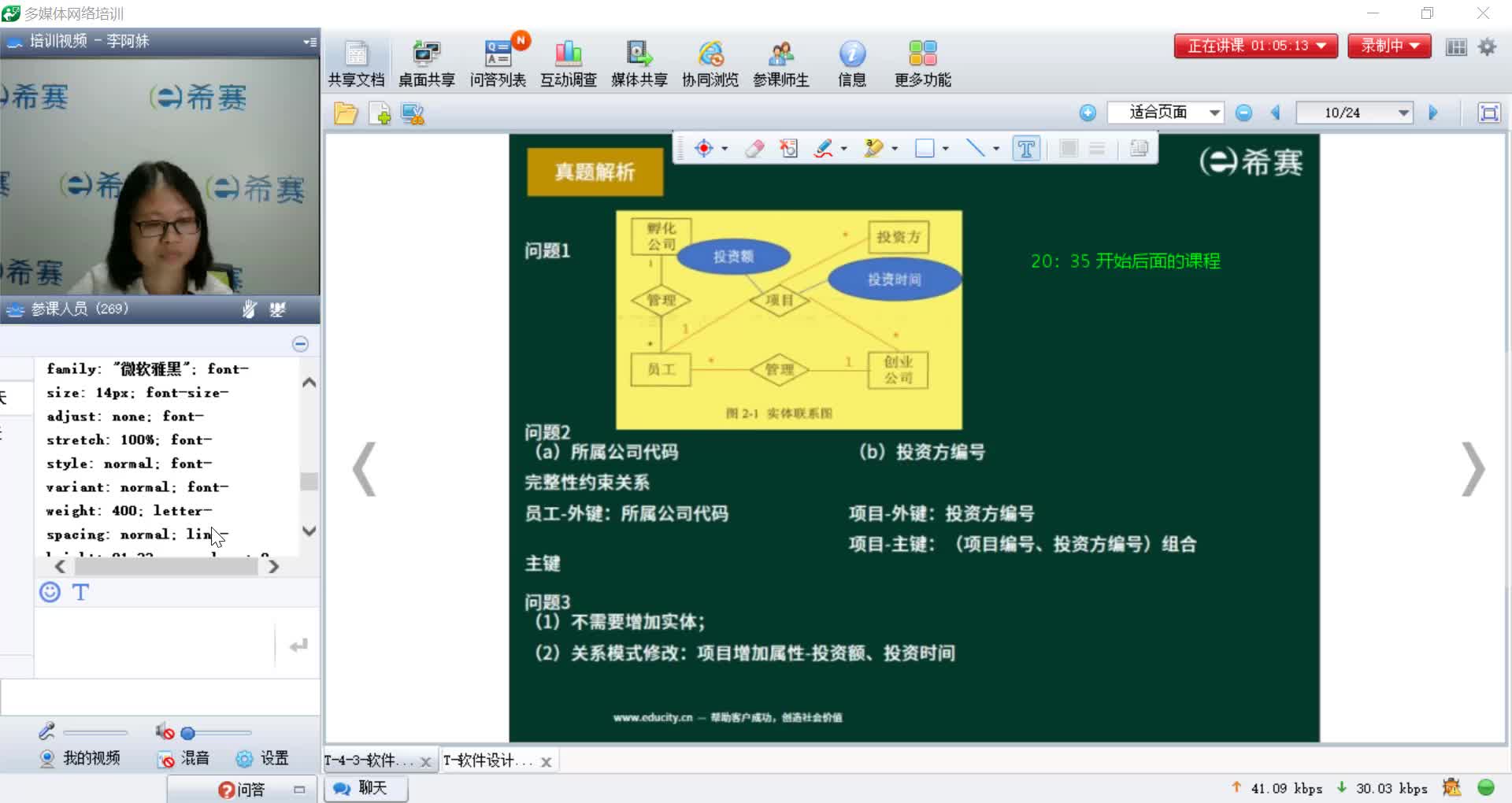Adjust the microphone volume slider
The width and height of the screenshot is (1512, 803).
pos(95,732)
